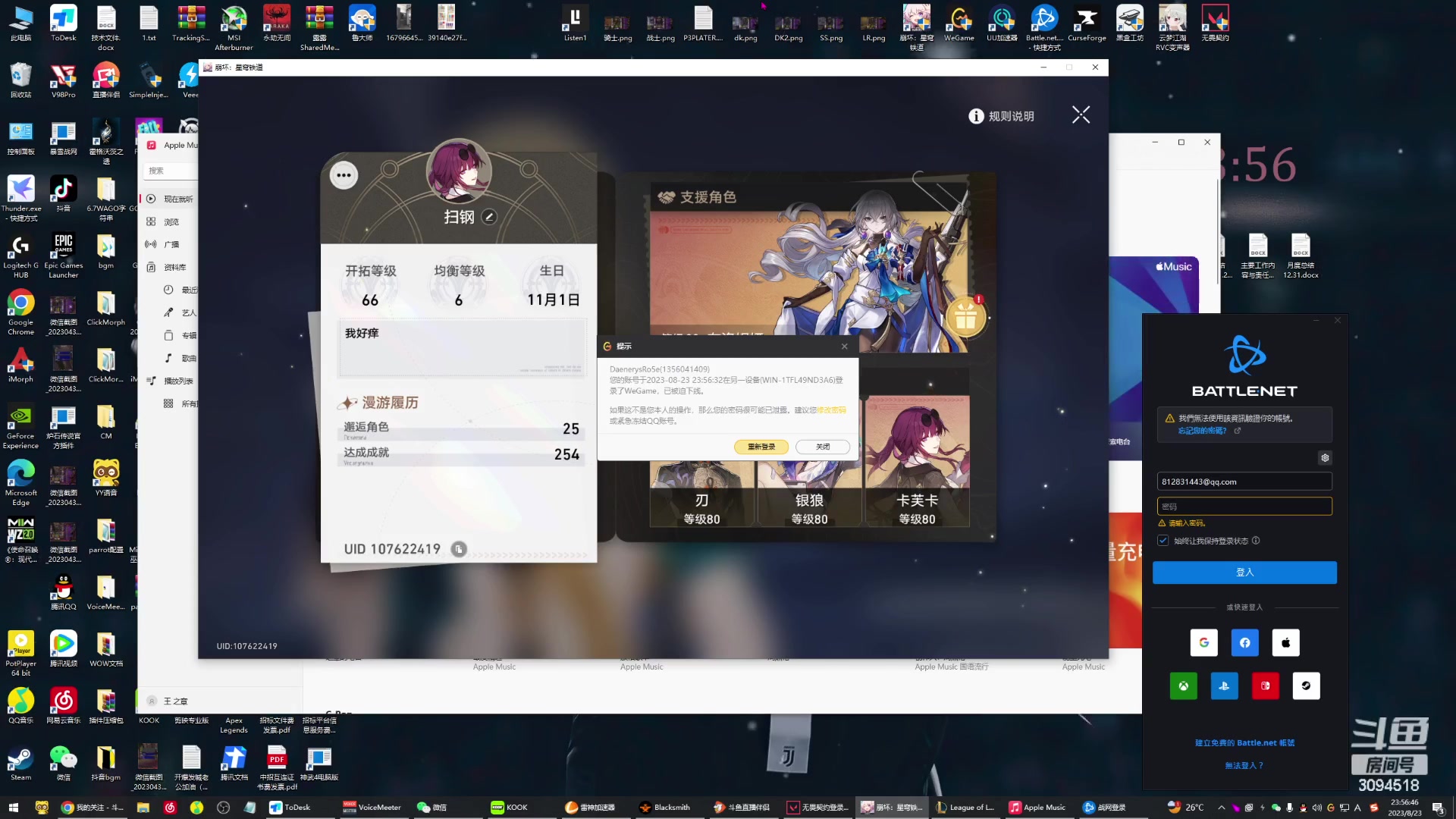The image size is (1456, 819).
Task: Click the blue 登入 button in Battle.net
Action: (1244, 573)
